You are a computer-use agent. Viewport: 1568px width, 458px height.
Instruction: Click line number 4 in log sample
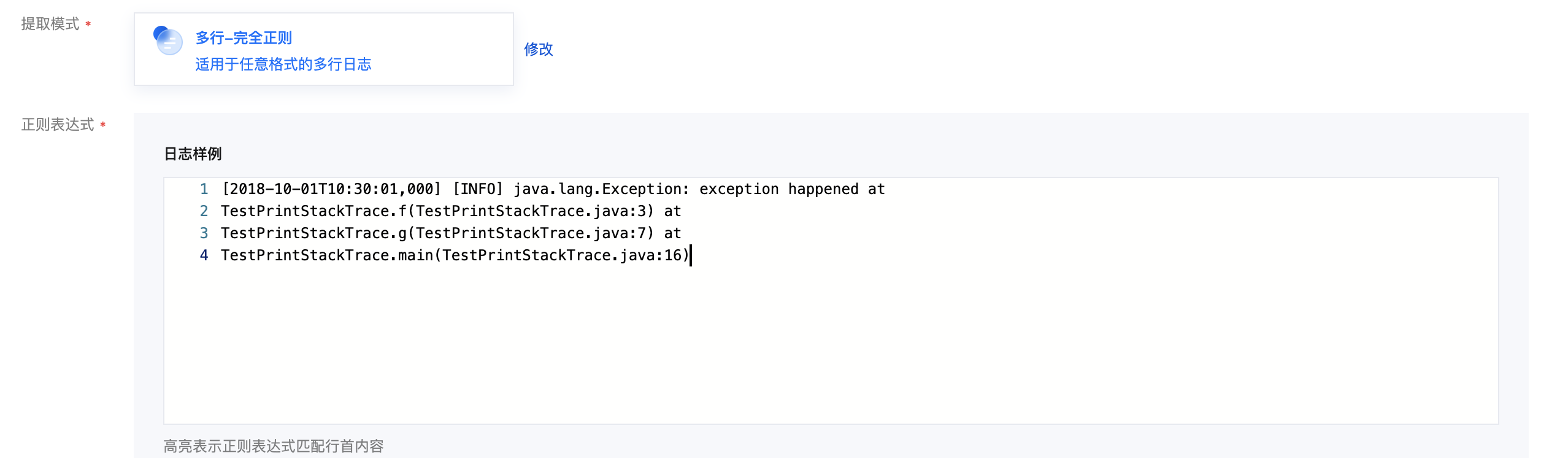204,255
